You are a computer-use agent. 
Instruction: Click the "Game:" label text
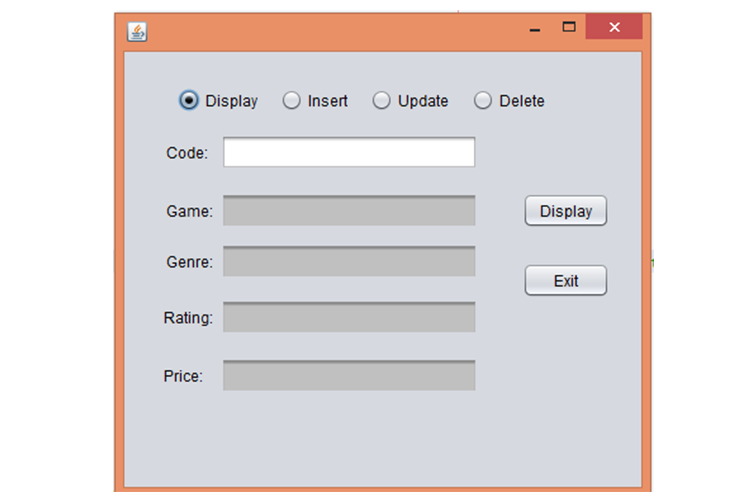189,211
